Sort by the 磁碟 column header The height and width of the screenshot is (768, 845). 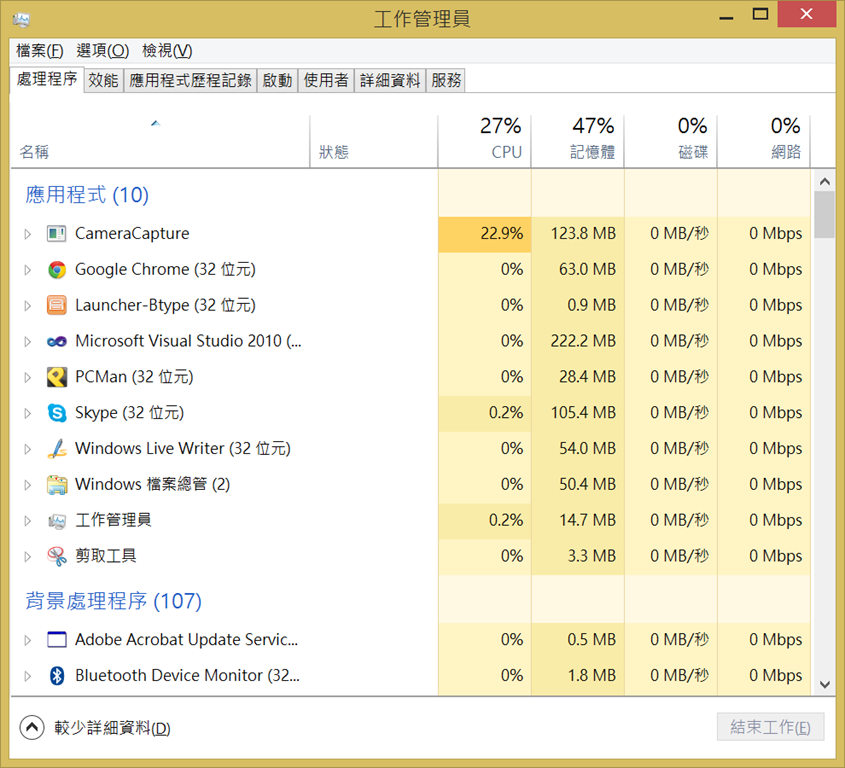click(x=671, y=141)
